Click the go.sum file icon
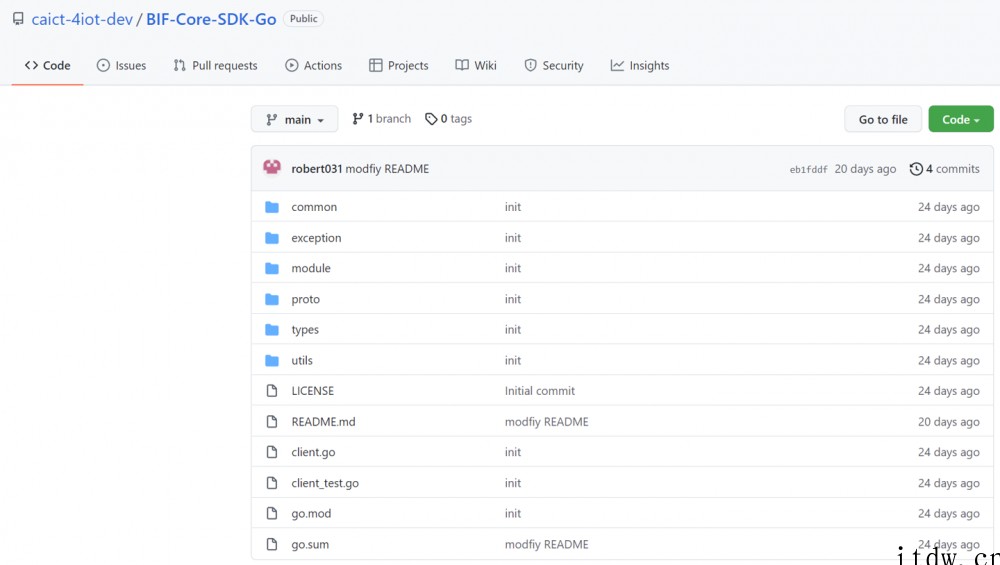Viewport: 1000px width, 565px height. [x=272, y=544]
